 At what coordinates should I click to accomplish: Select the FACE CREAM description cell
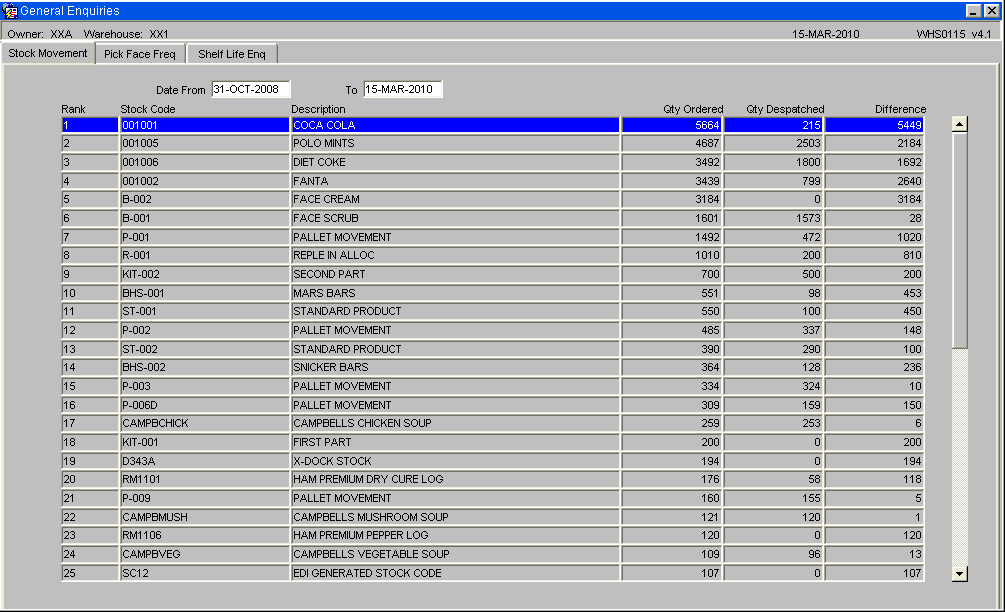tap(455, 199)
